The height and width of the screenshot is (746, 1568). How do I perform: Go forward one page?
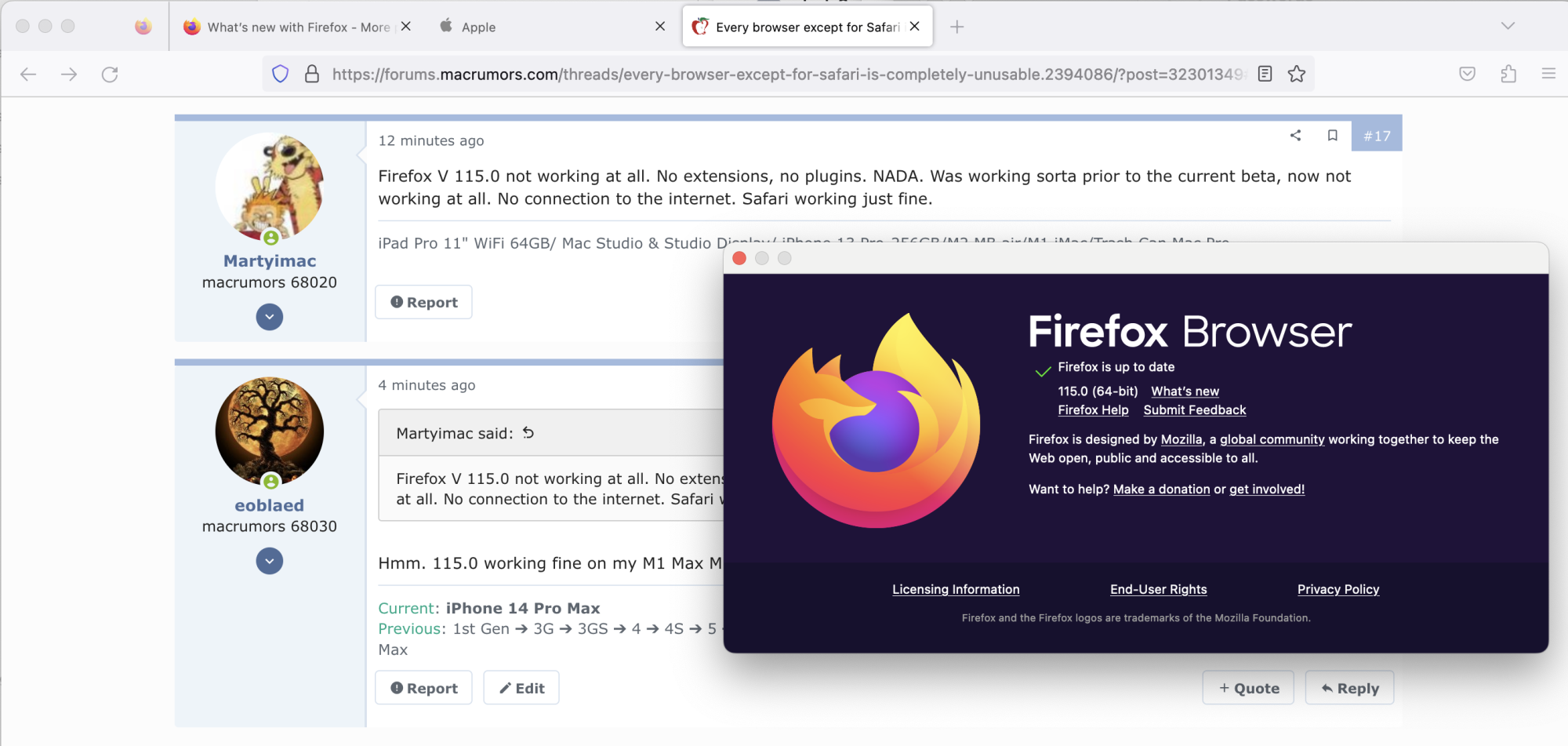69,75
